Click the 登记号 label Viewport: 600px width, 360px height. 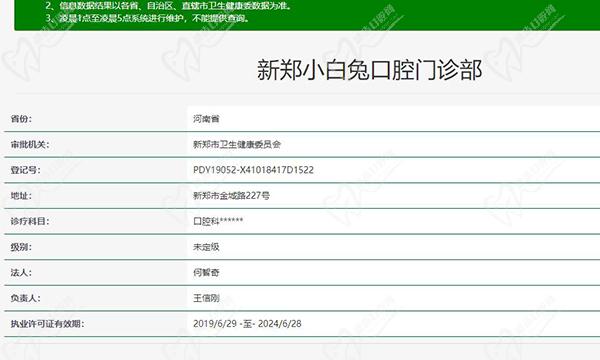25,170
